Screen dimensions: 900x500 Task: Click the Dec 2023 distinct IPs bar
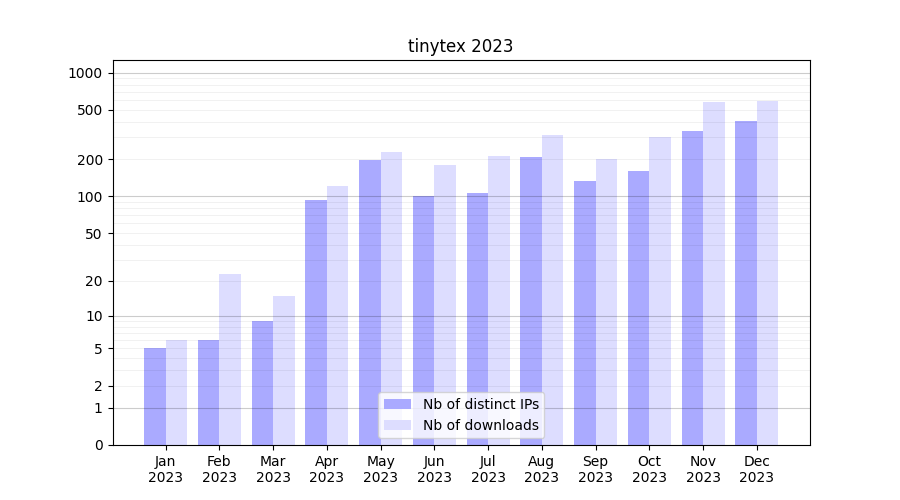[x=746, y=283]
